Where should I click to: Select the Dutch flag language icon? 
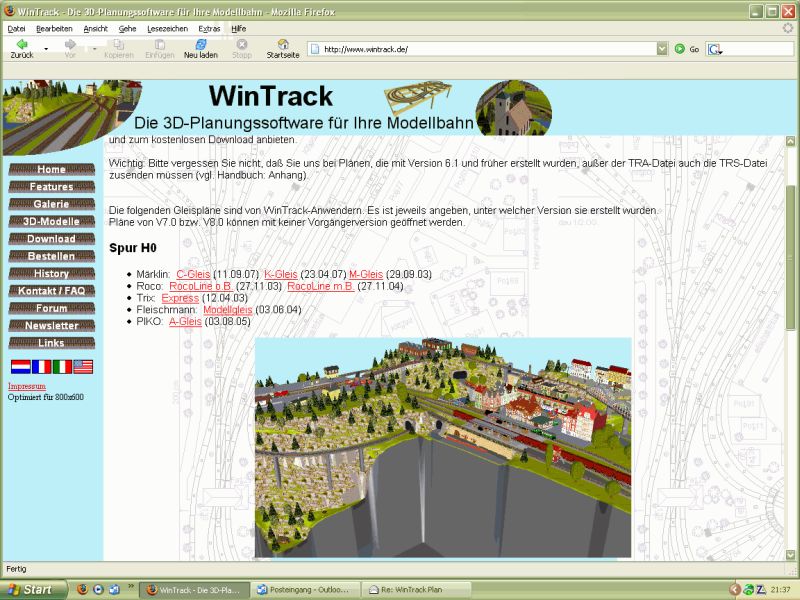(21, 367)
